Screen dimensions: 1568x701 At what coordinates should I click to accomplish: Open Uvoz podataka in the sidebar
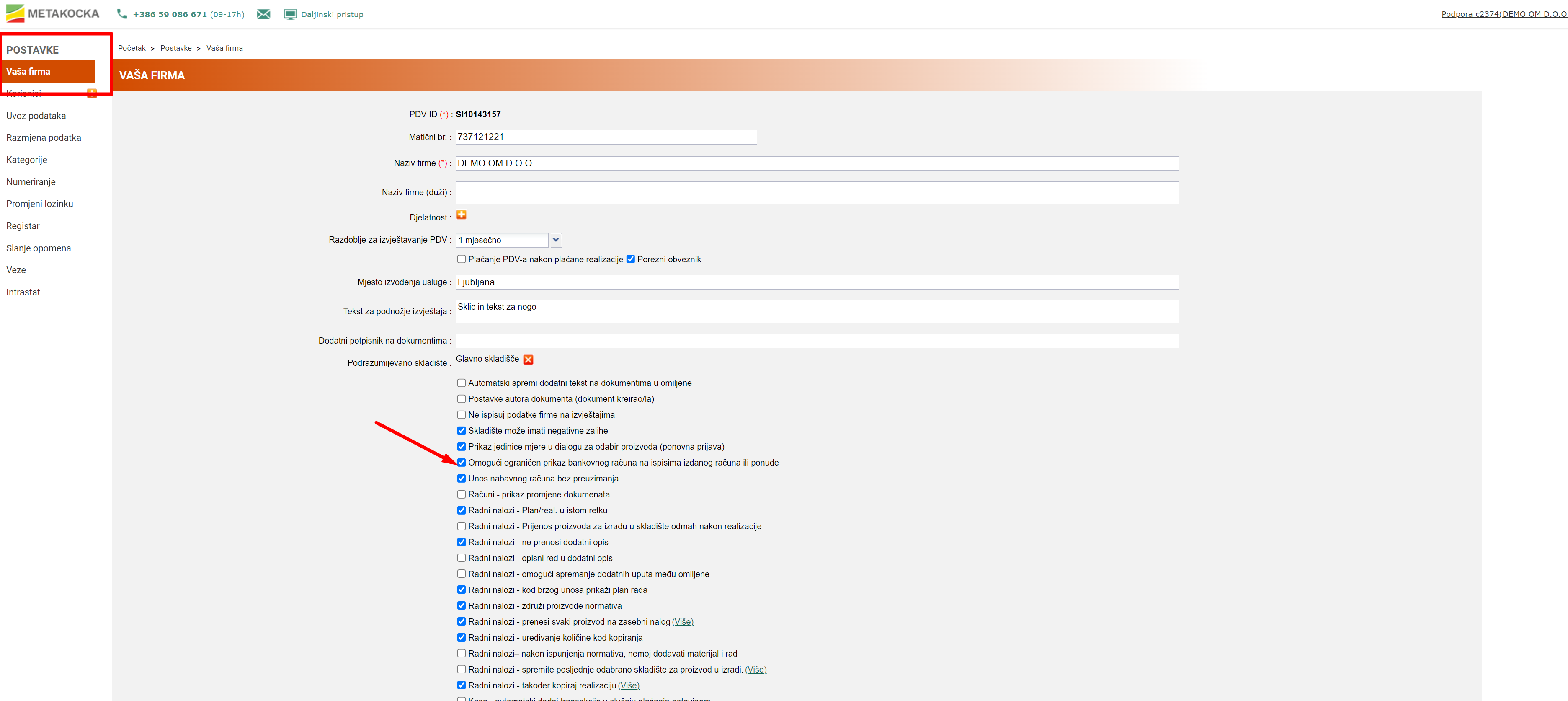(x=36, y=116)
